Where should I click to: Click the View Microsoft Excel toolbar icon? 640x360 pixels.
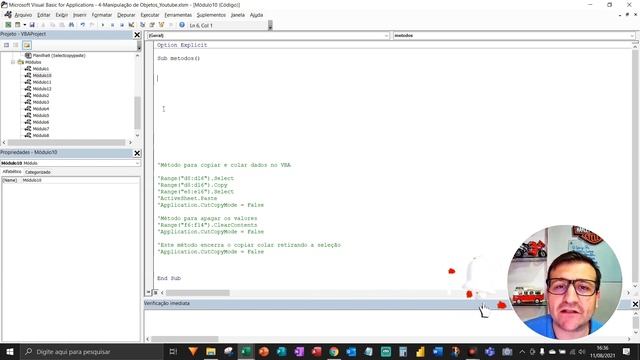click(x=8, y=25)
